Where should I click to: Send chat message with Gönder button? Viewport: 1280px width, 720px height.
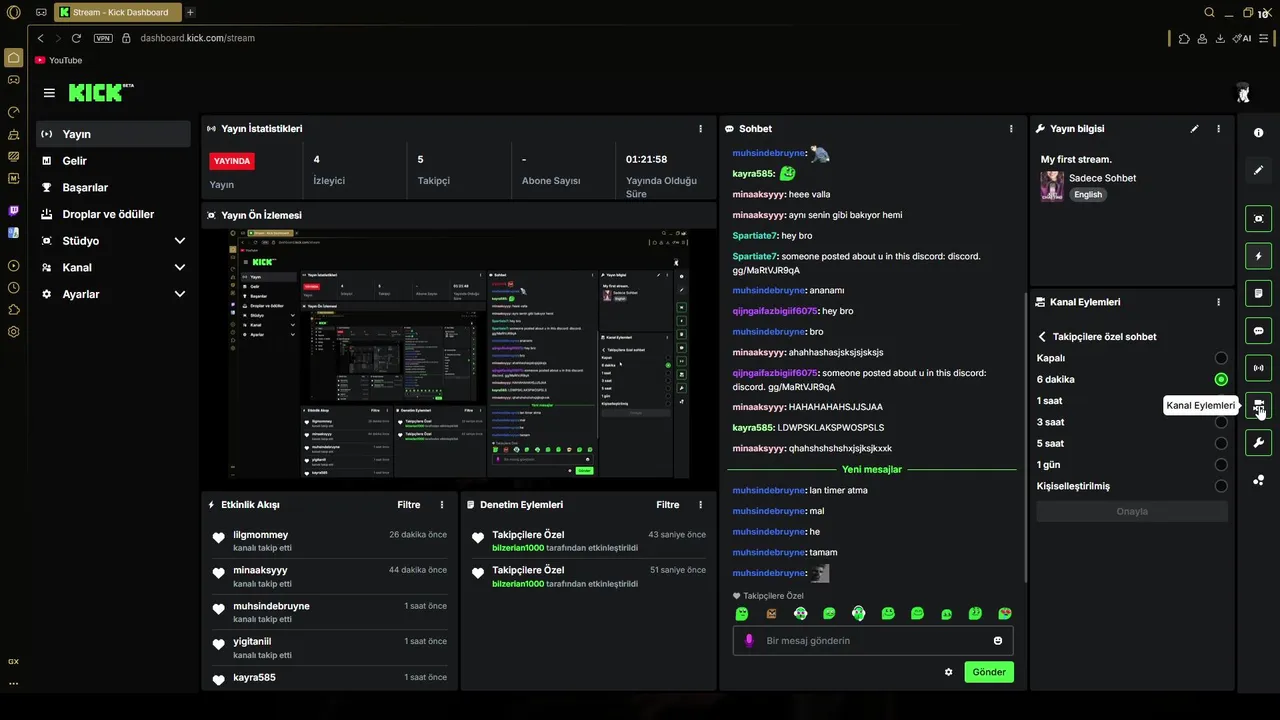989,672
